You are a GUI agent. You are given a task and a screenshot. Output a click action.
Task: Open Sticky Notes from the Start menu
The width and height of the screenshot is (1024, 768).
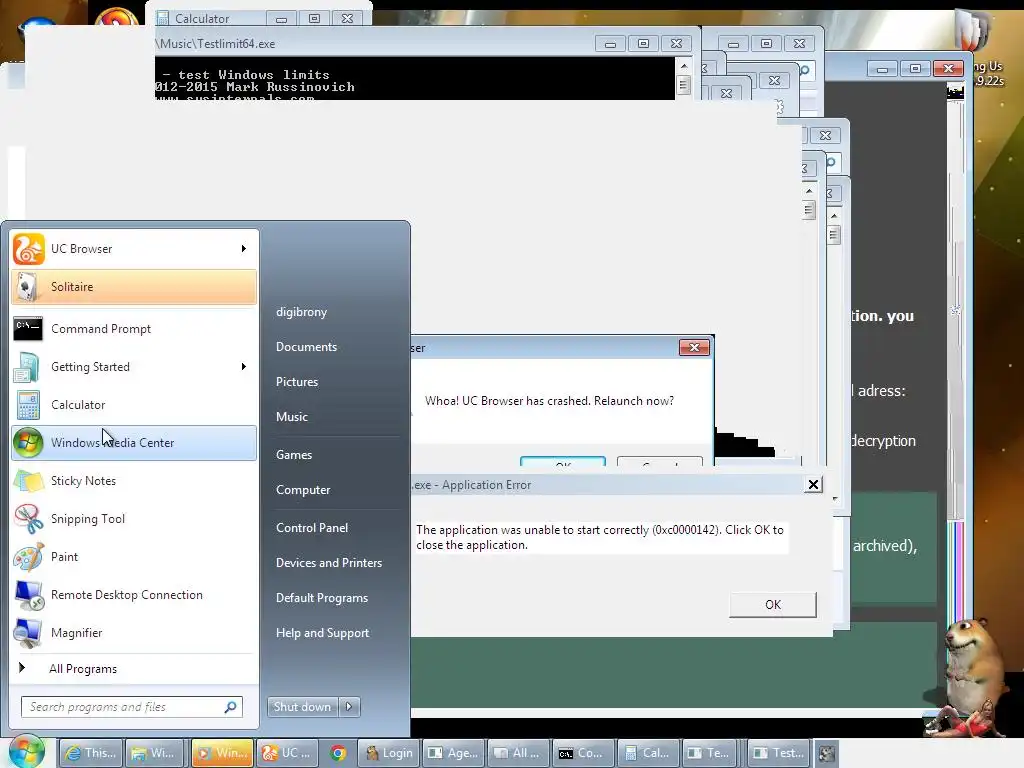click(x=134, y=481)
